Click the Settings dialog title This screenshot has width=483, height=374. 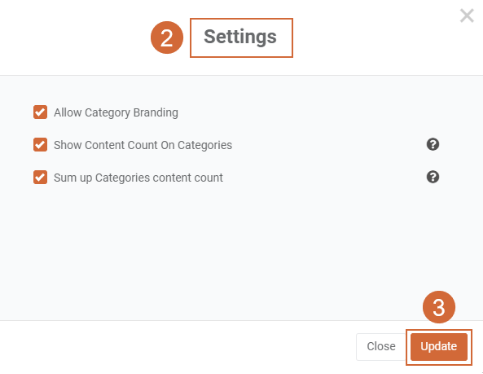[240, 37]
